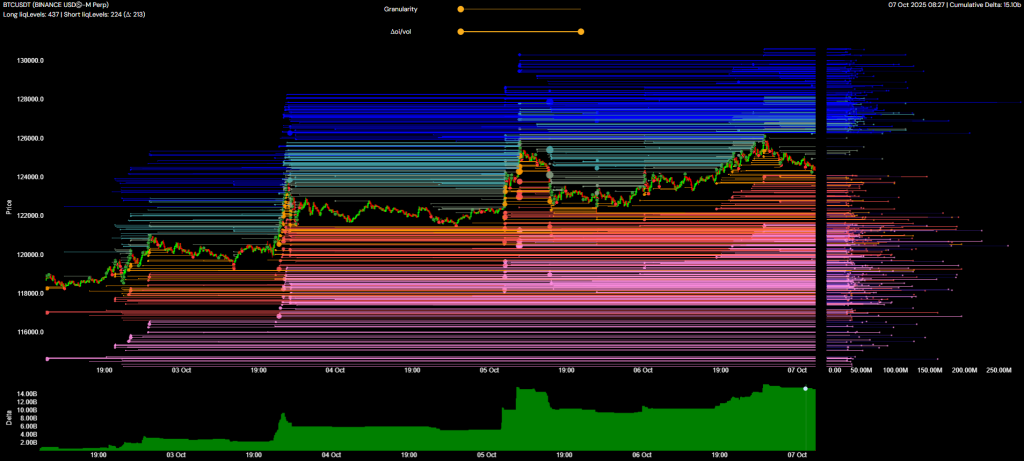Select the Granularity label
Screen dimensions: 1024x461
[x=400, y=9]
